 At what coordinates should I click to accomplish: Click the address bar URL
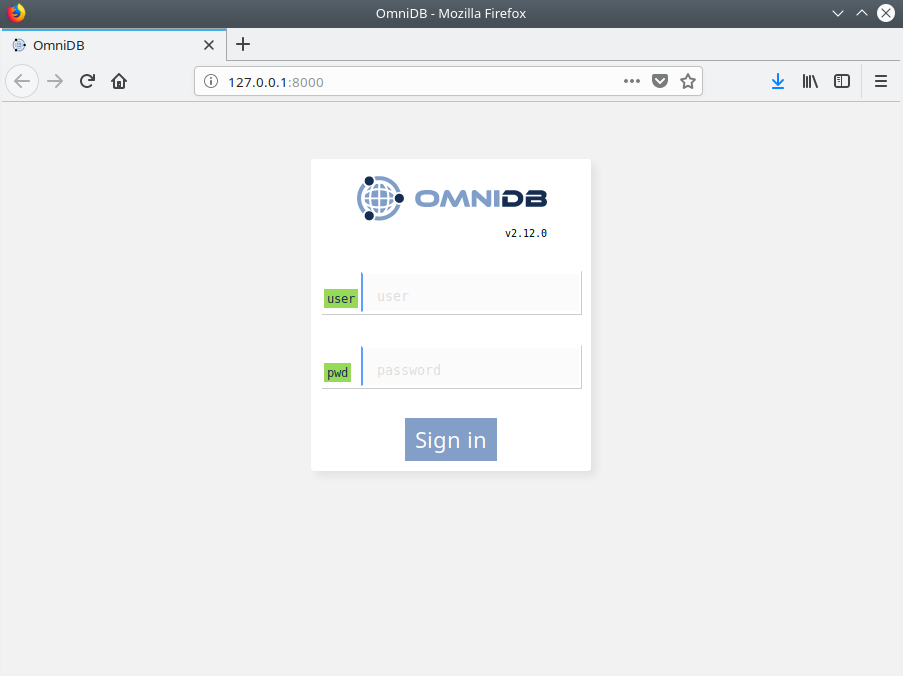[x=400, y=82]
